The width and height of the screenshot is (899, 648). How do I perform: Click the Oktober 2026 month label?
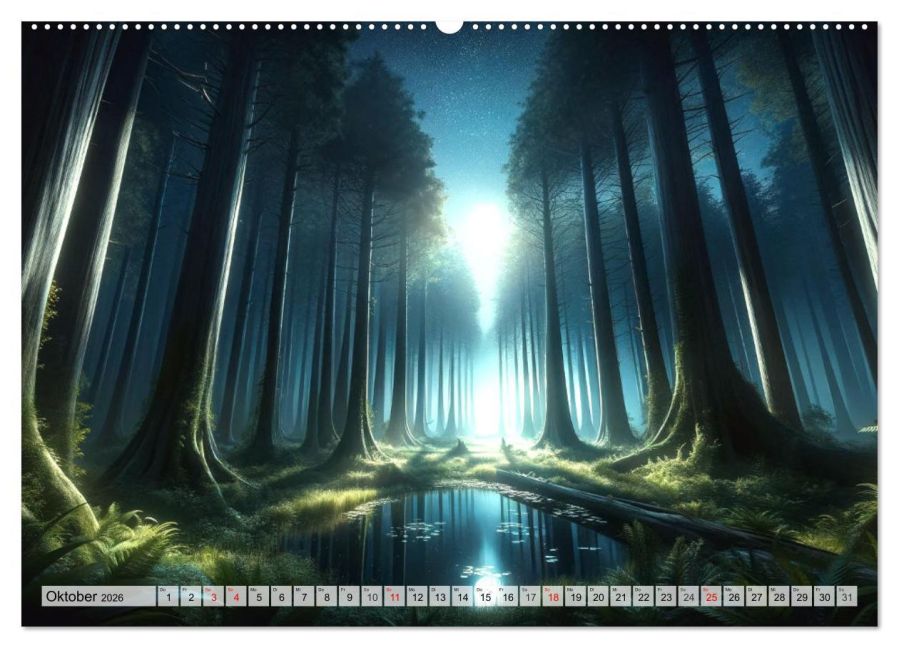point(85,596)
